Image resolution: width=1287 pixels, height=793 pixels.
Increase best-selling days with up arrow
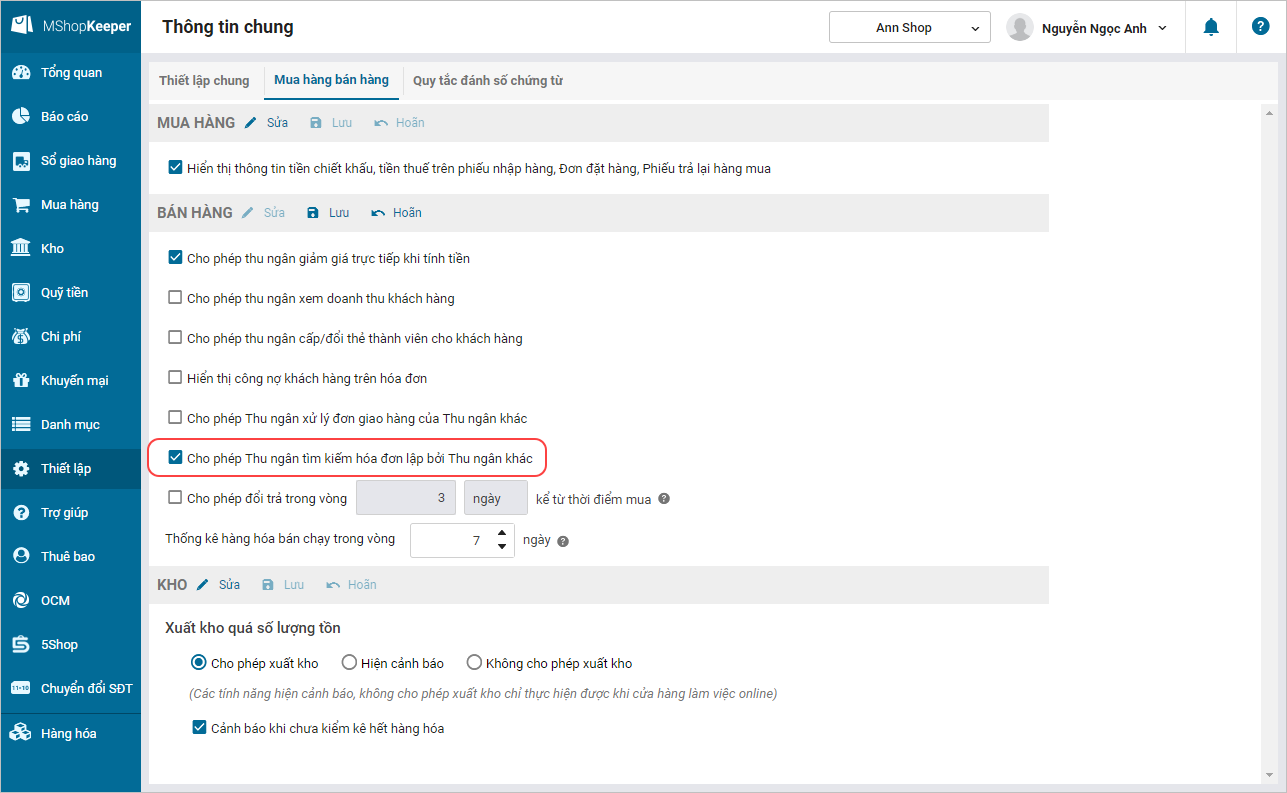coord(502,533)
